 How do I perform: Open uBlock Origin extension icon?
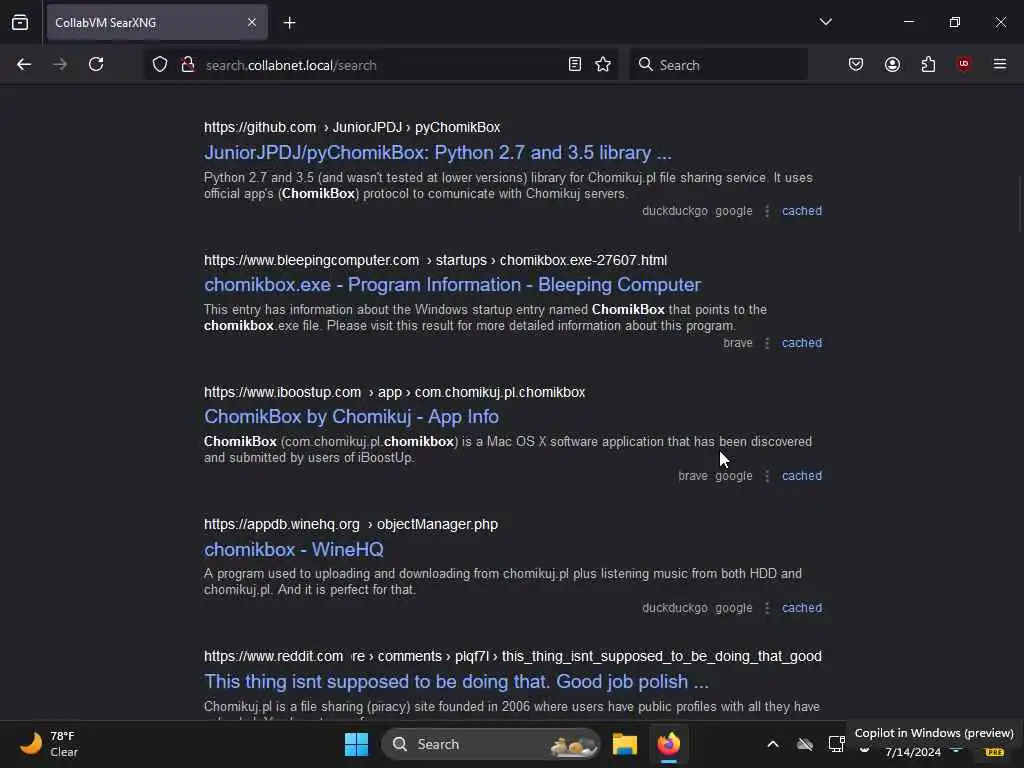[x=964, y=64]
